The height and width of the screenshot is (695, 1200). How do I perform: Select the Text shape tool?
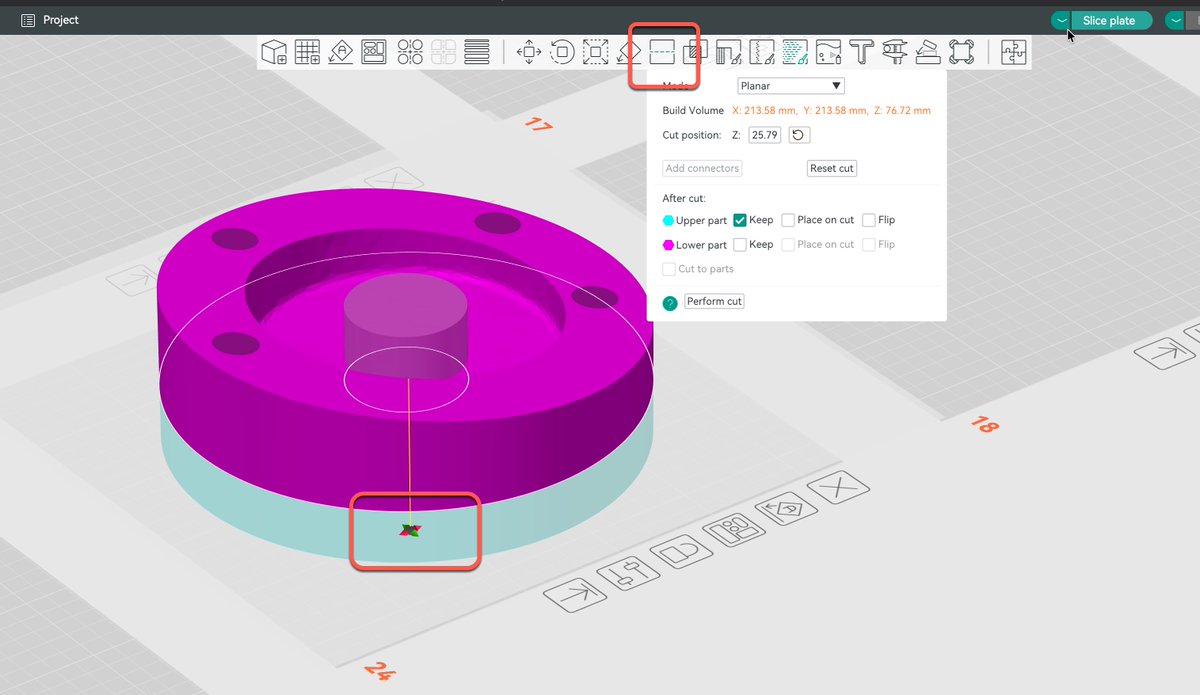[861, 52]
